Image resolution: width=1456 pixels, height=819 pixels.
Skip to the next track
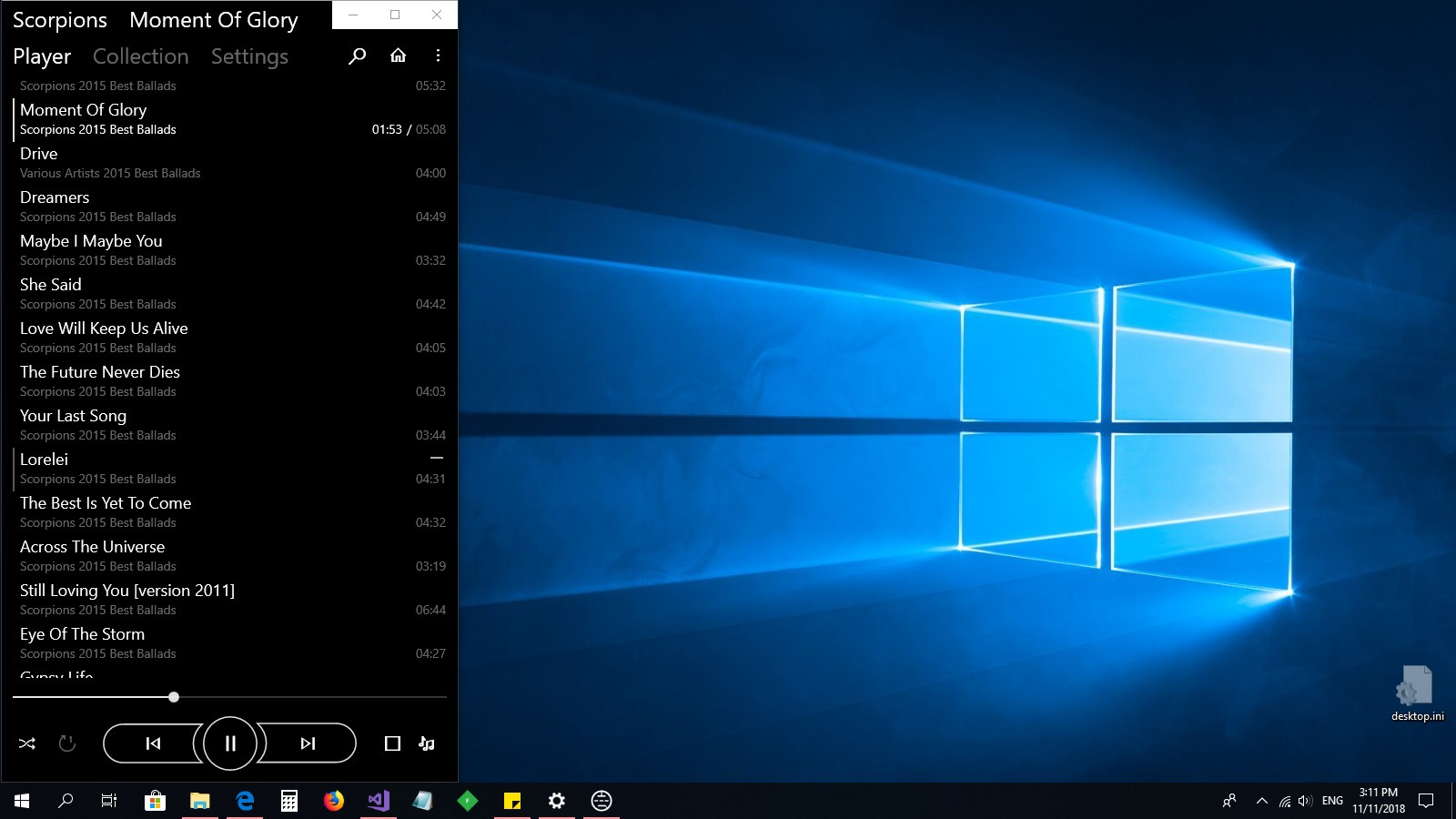click(308, 743)
